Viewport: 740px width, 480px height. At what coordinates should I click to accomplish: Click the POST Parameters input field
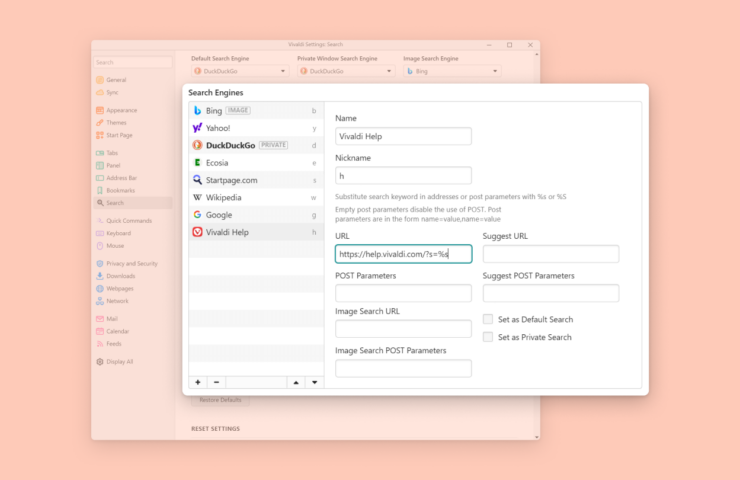[x=403, y=293]
